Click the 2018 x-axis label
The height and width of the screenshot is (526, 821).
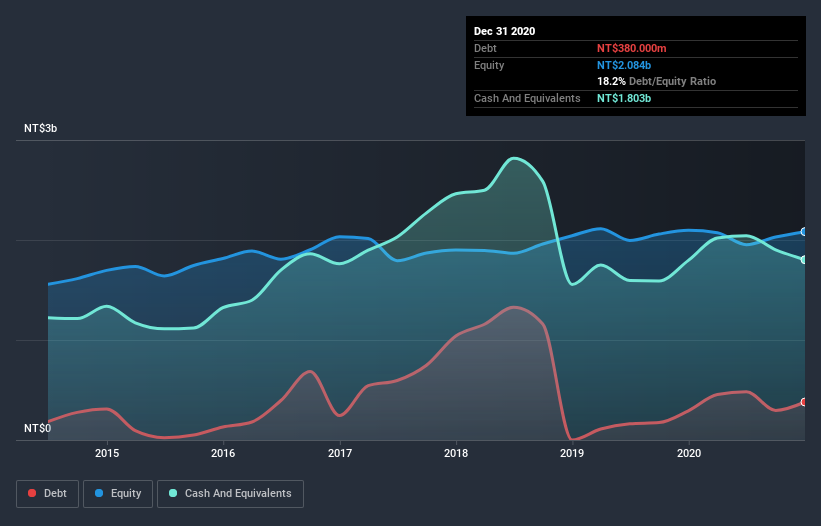click(456, 453)
